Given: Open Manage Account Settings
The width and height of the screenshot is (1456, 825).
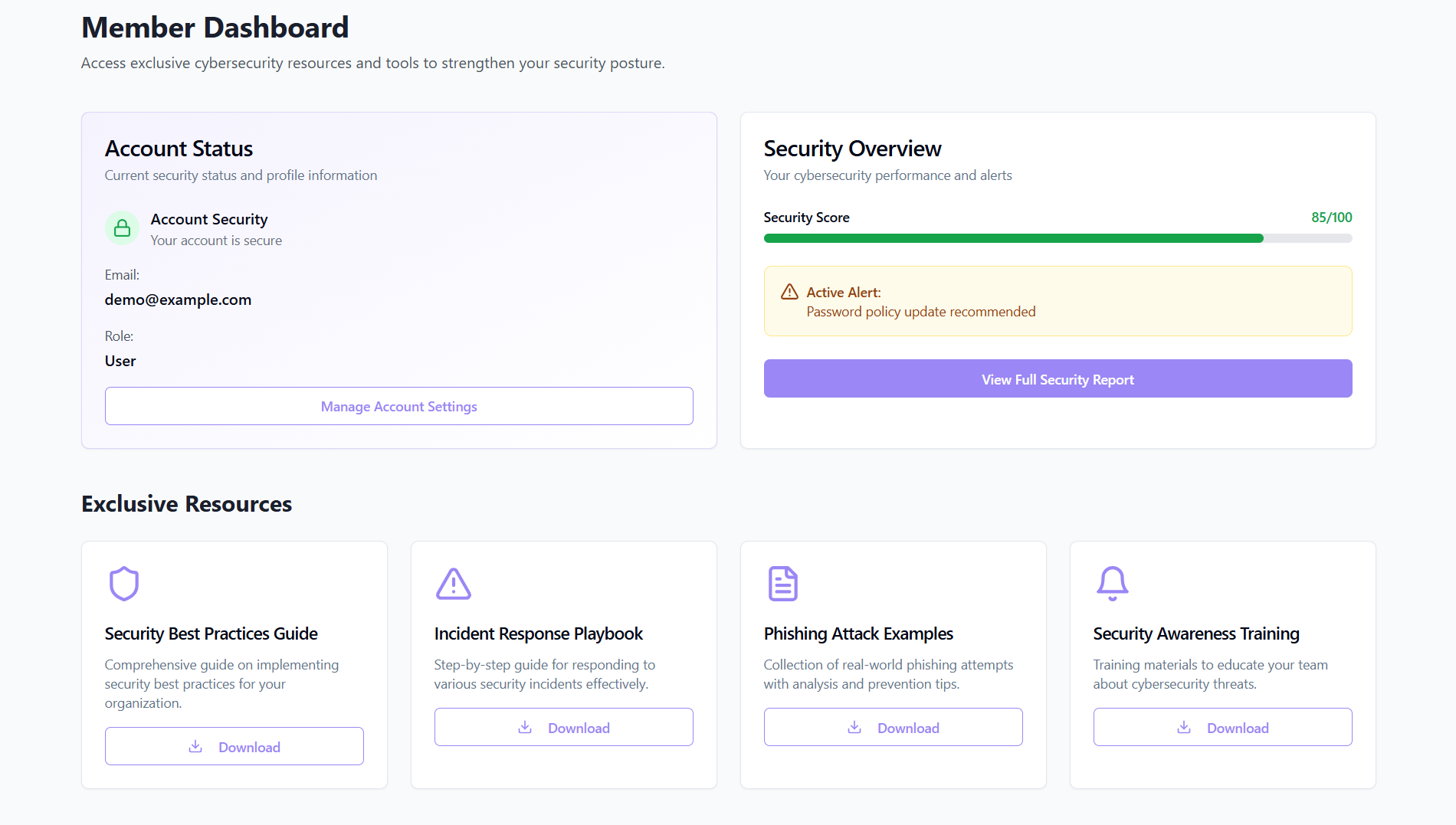Looking at the screenshot, I should coord(399,406).
